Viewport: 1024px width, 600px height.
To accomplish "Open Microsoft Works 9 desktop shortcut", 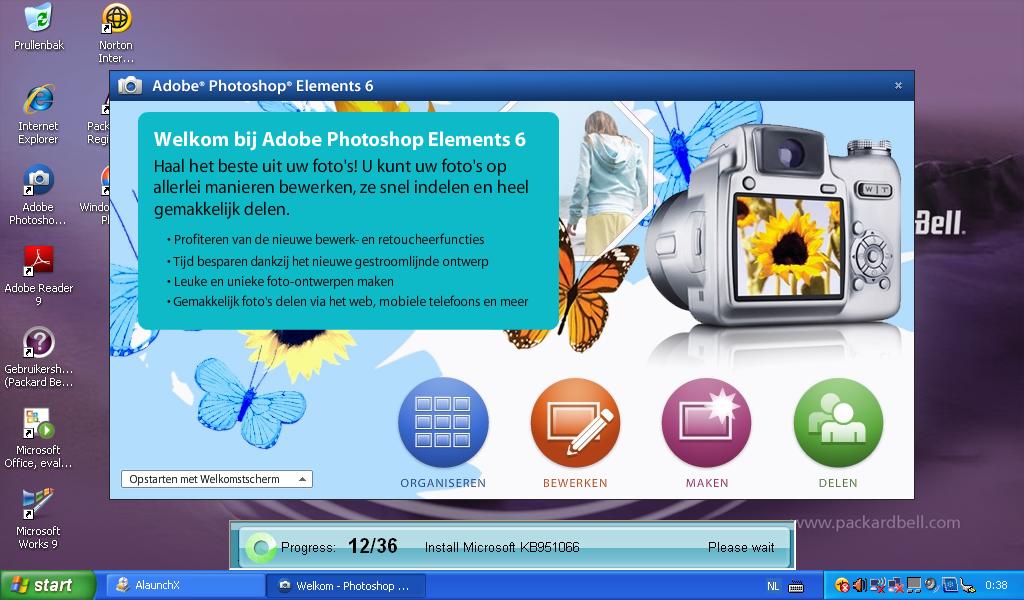I will (38, 506).
